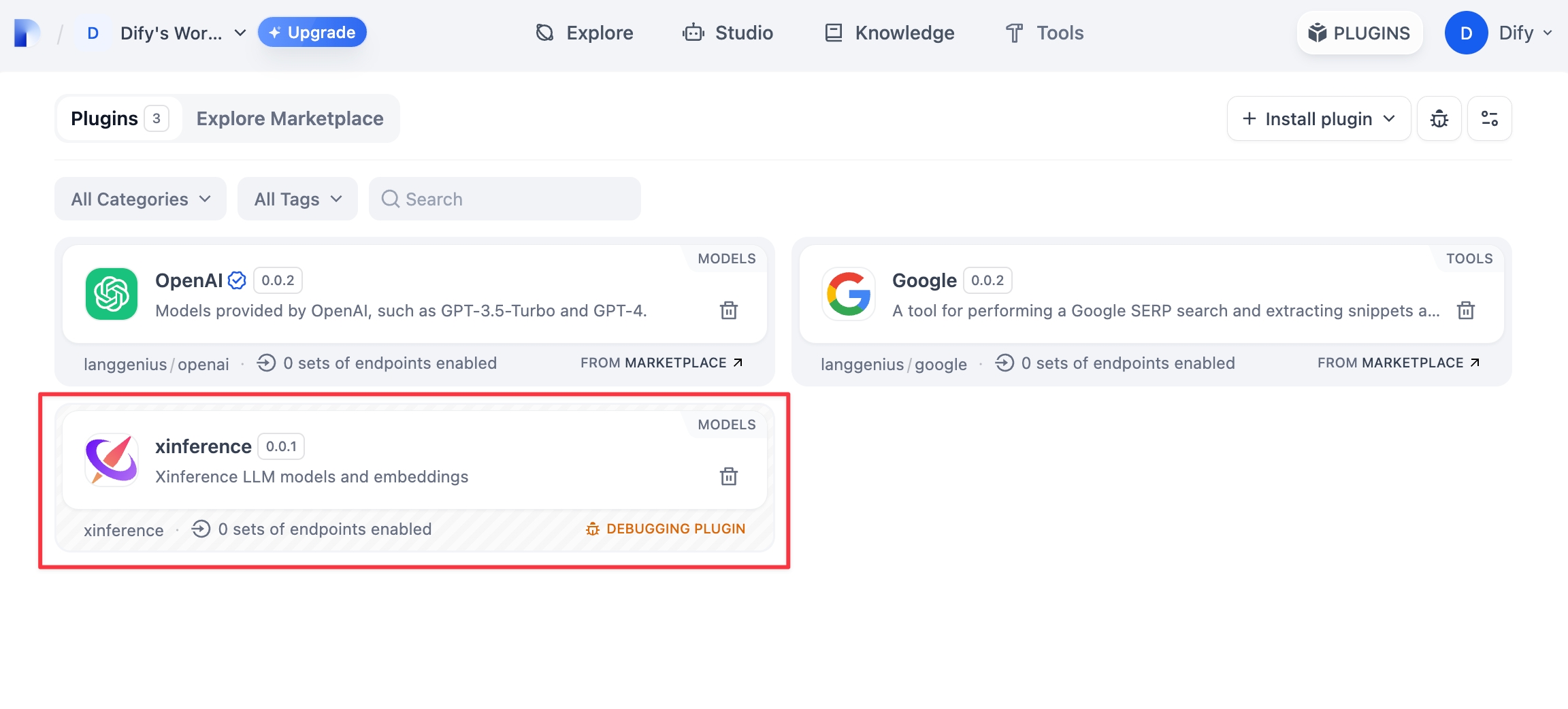Expand the All Categories filter

pos(140,199)
